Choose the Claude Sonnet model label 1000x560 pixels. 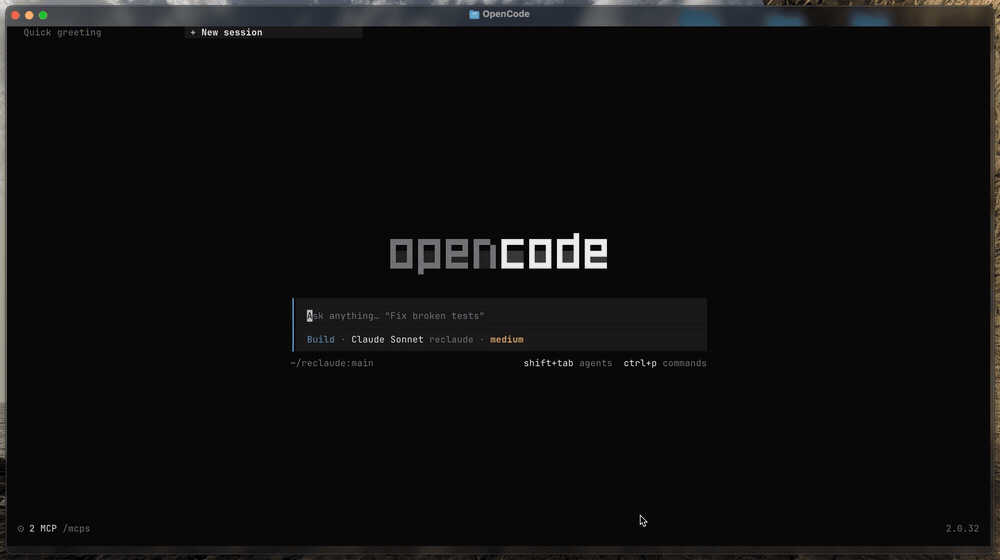387,339
